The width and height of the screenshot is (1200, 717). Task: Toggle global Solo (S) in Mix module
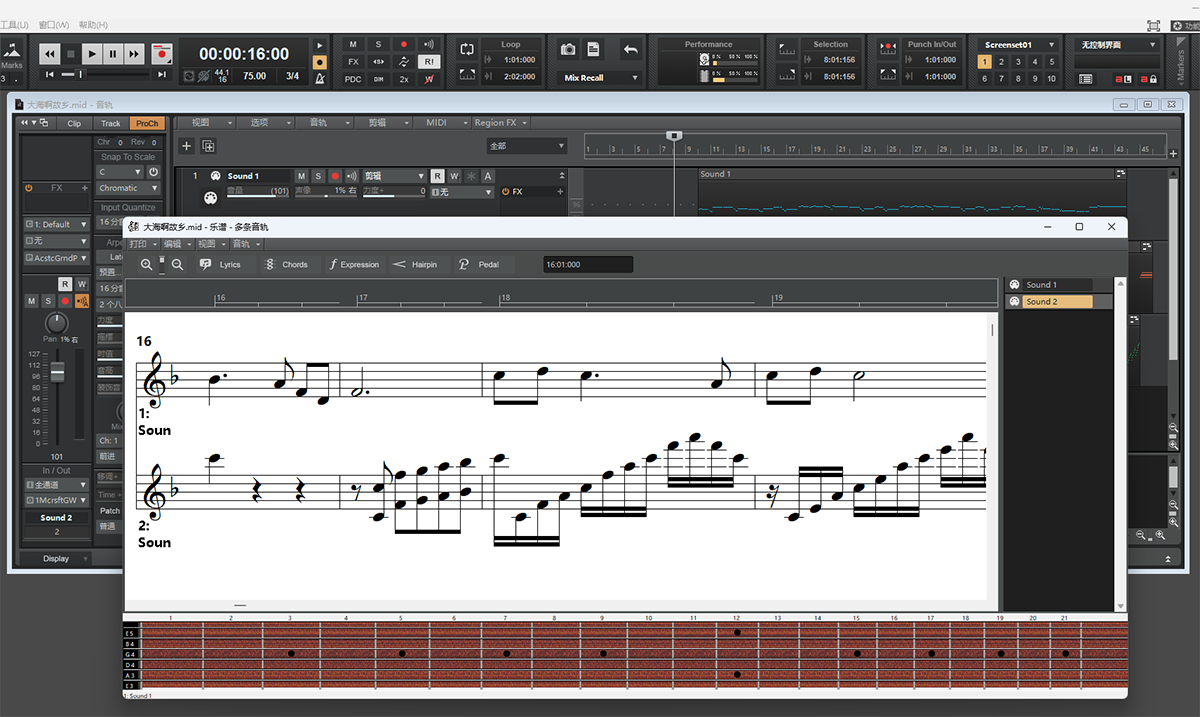(378, 44)
